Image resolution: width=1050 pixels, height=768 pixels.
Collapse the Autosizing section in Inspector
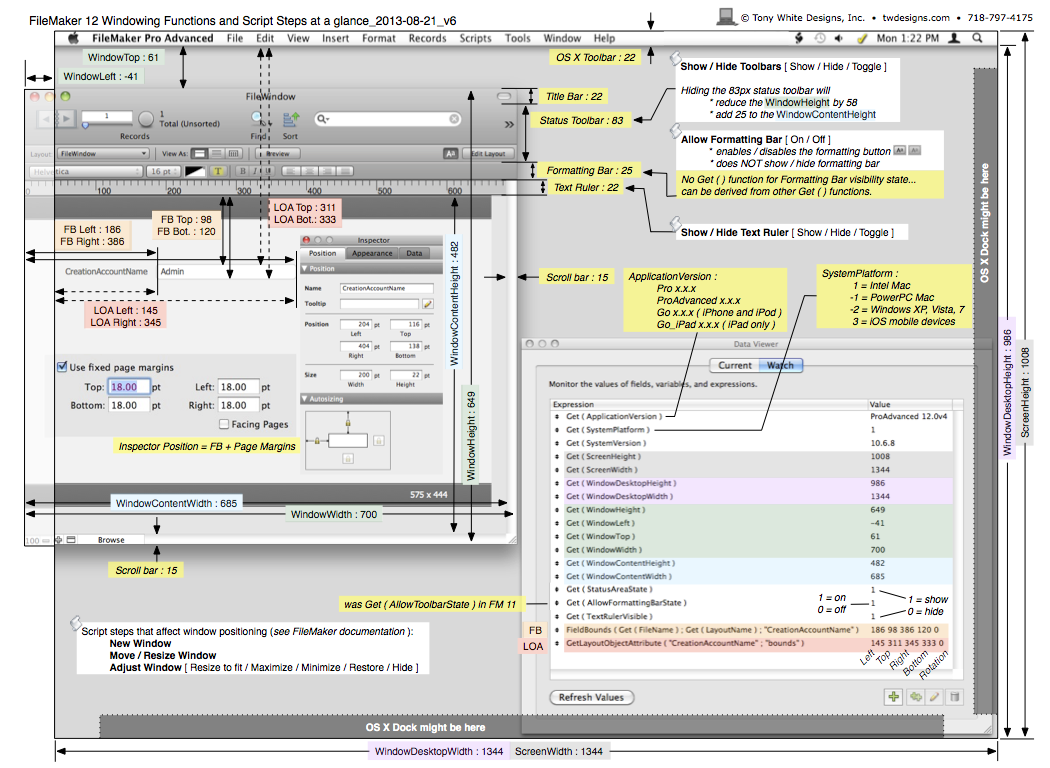[x=305, y=399]
